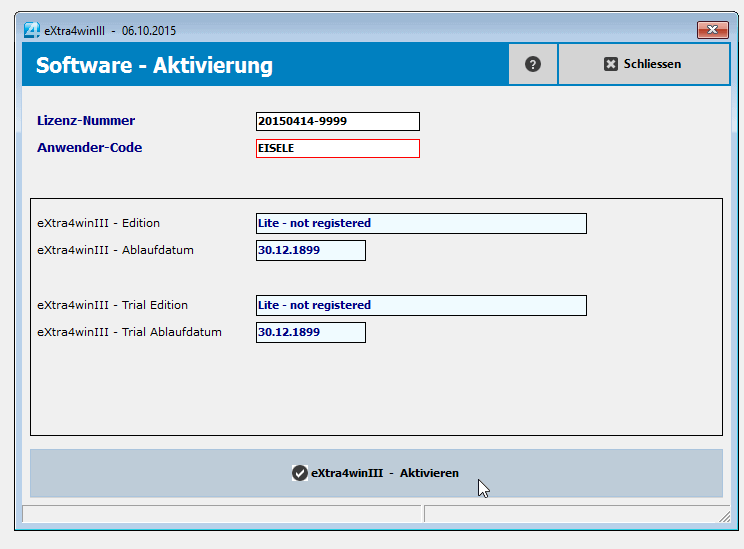Click the eXtra4winIII - Trial Edition label
Viewport: 744px width, 549px height.
[112, 305]
